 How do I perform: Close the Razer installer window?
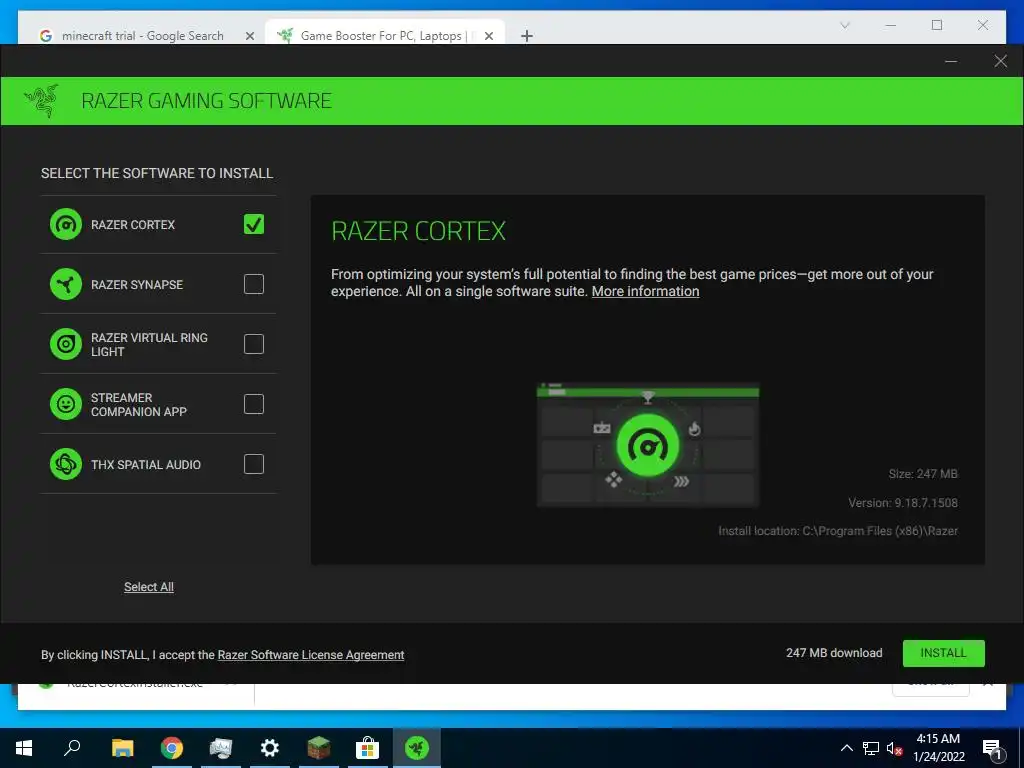point(1000,61)
